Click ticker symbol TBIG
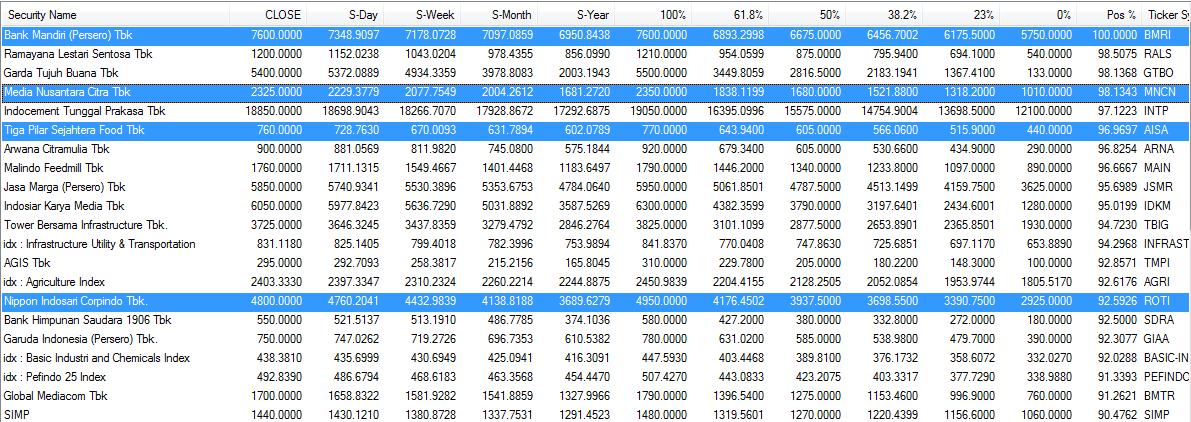The height and width of the screenshot is (422, 1191). (x=1156, y=225)
